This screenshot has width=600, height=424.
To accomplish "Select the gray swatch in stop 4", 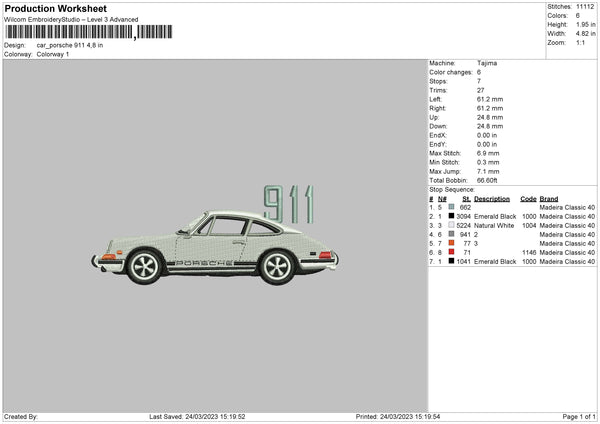I will point(451,234).
